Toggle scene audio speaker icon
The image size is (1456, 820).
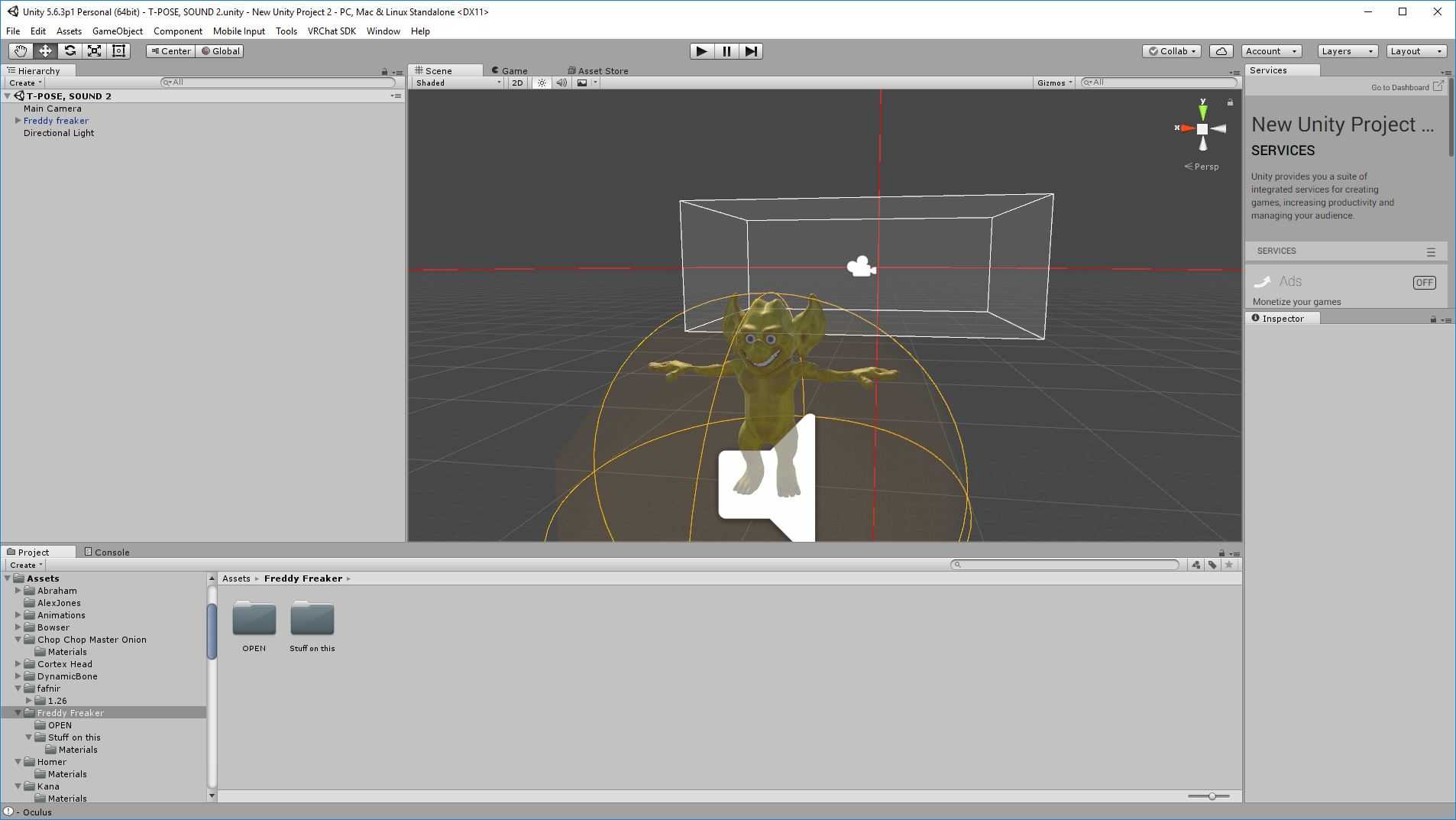point(561,83)
